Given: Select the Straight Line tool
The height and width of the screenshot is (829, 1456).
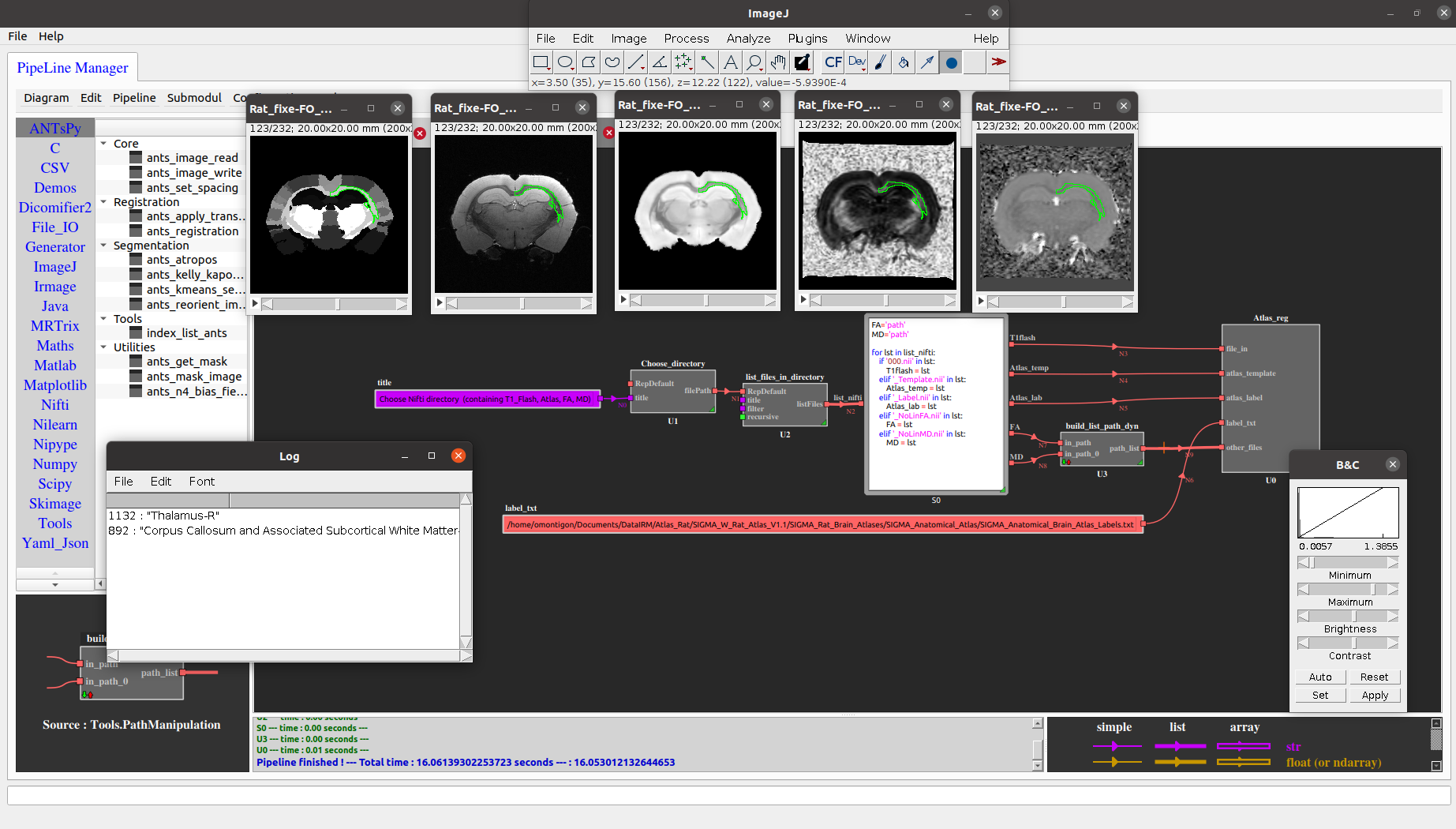Looking at the screenshot, I should pyautogui.click(x=636, y=62).
